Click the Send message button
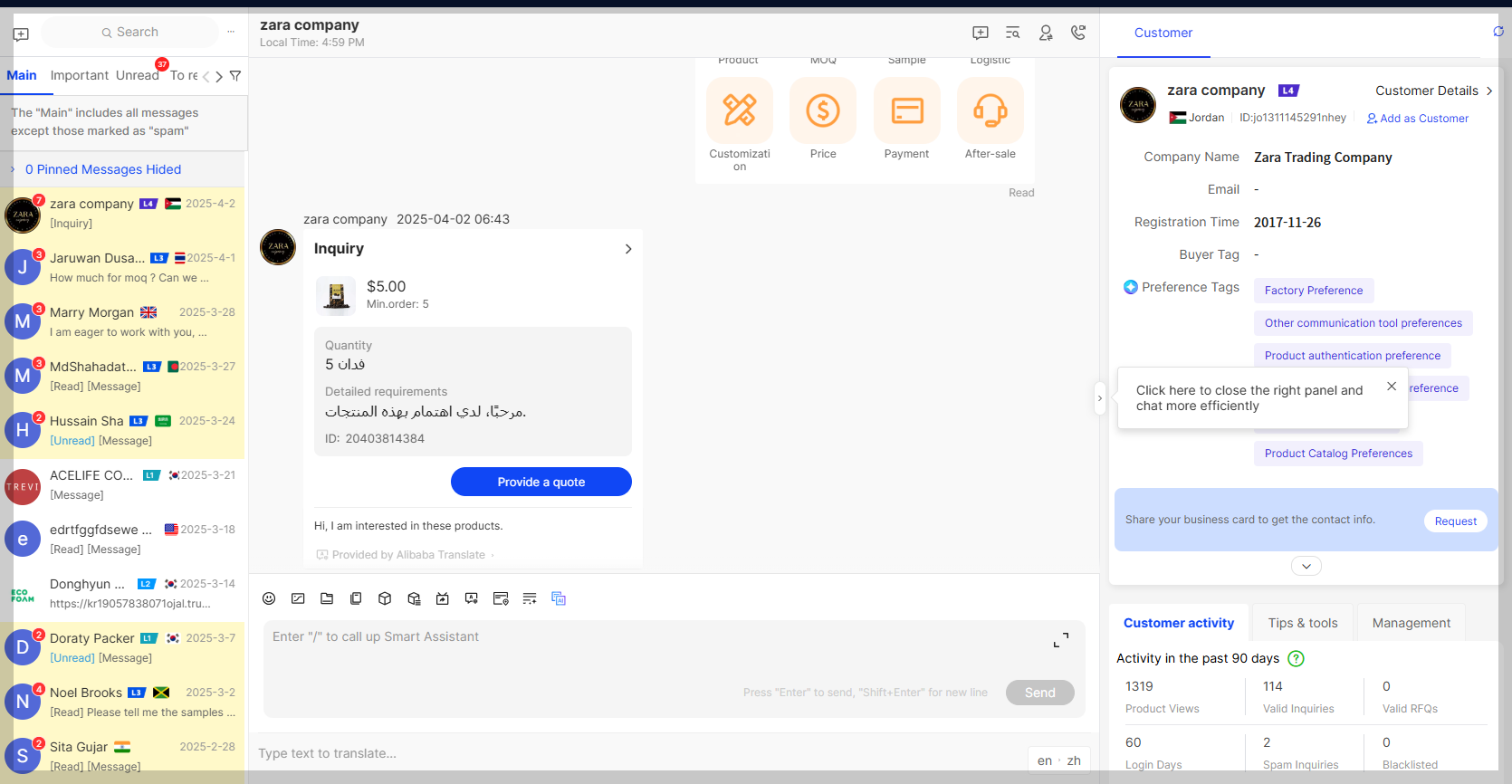Viewport: 1512px width, 784px height. coord(1040,693)
